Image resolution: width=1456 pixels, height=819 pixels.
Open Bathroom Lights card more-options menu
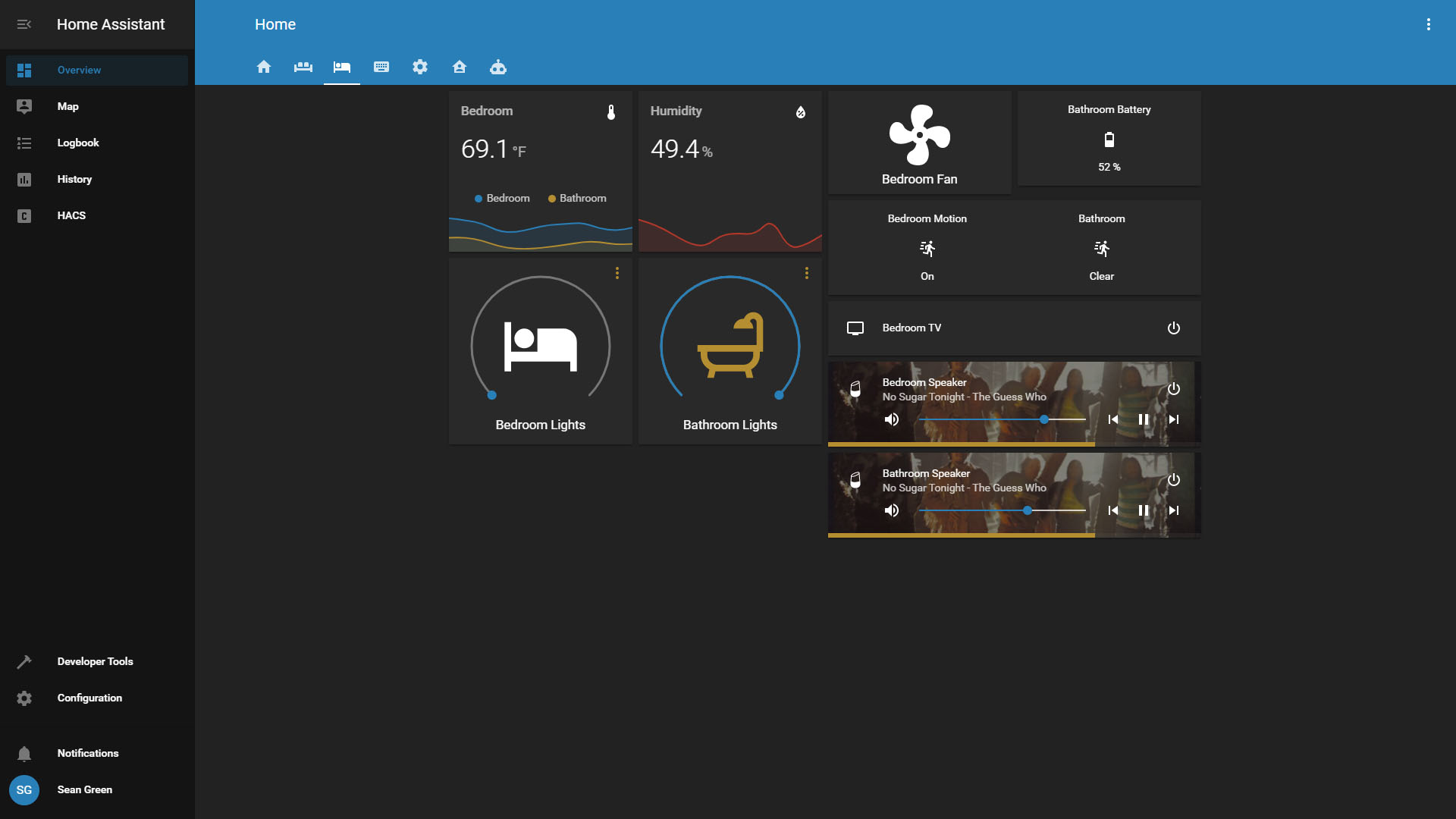(807, 273)
